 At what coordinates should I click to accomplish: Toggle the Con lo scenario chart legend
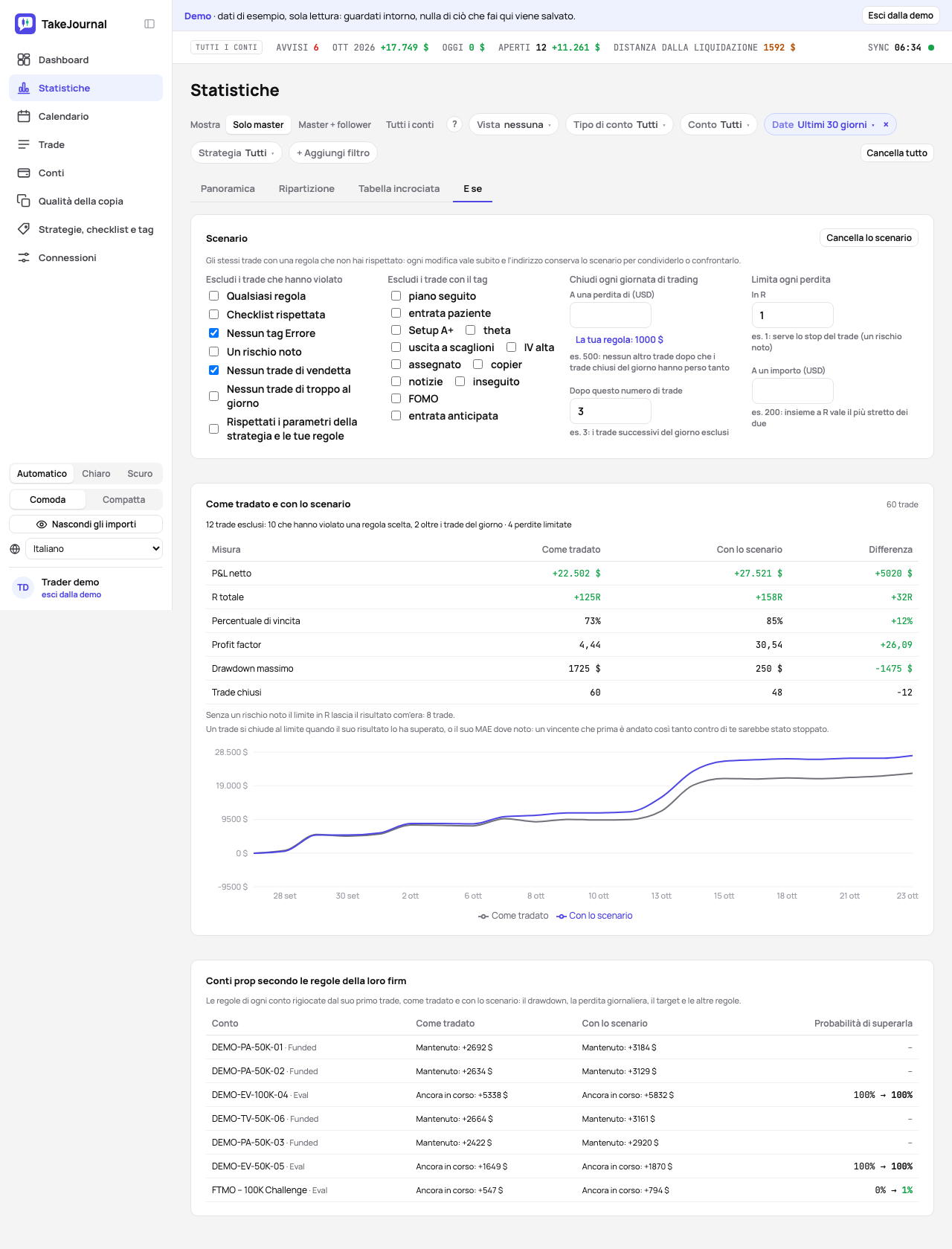click(x=594, y=916)
